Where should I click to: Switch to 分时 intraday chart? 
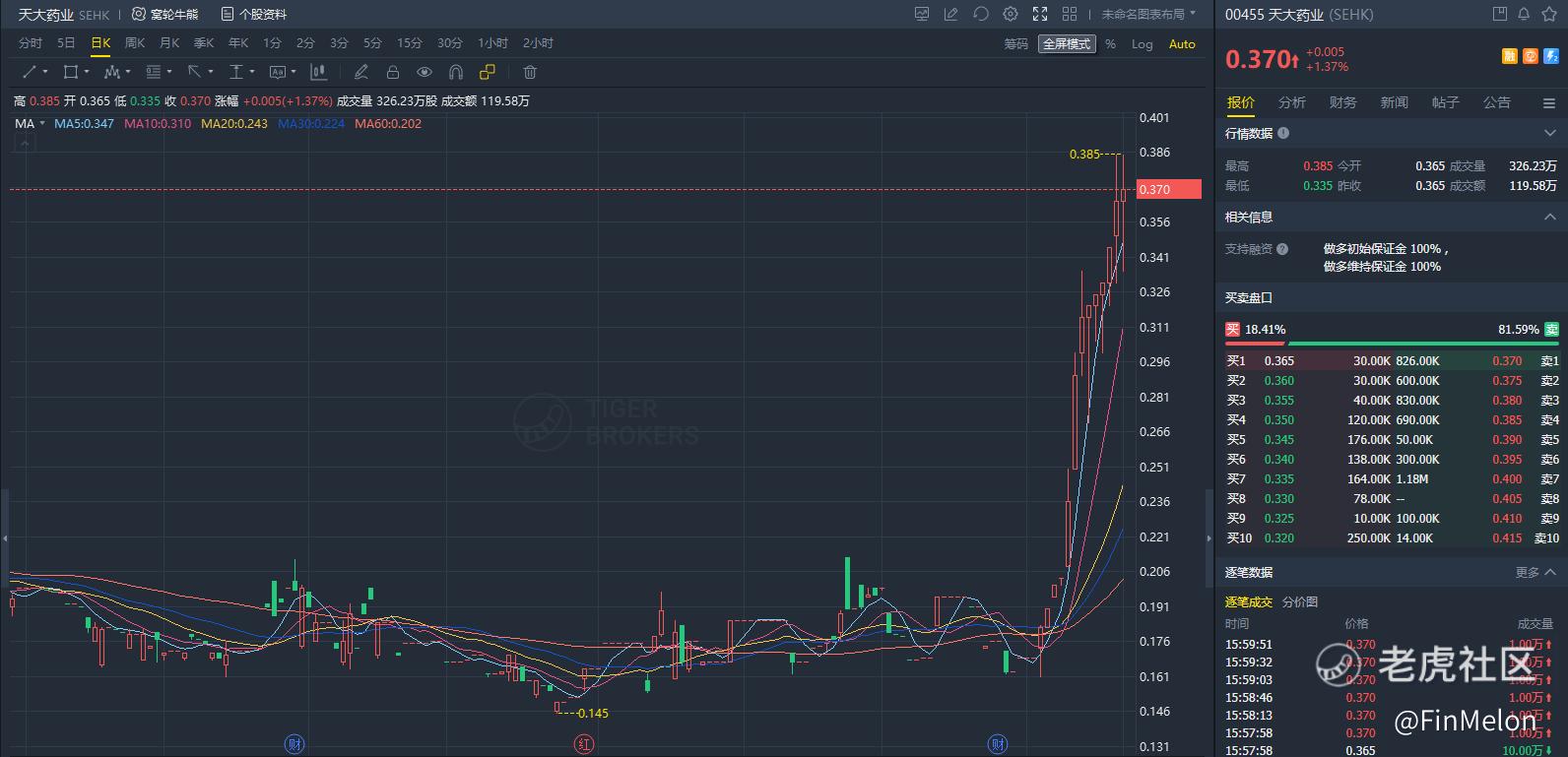pyautogui.click(x=31, y=43)
